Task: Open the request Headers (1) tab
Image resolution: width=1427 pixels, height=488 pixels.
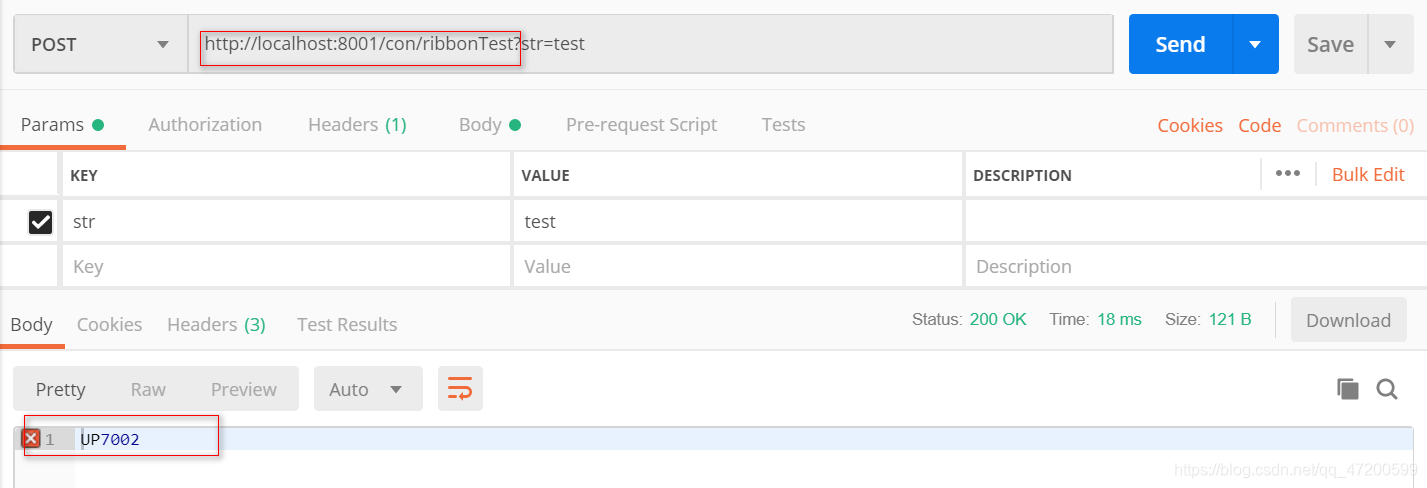Action: click(357, 125)
